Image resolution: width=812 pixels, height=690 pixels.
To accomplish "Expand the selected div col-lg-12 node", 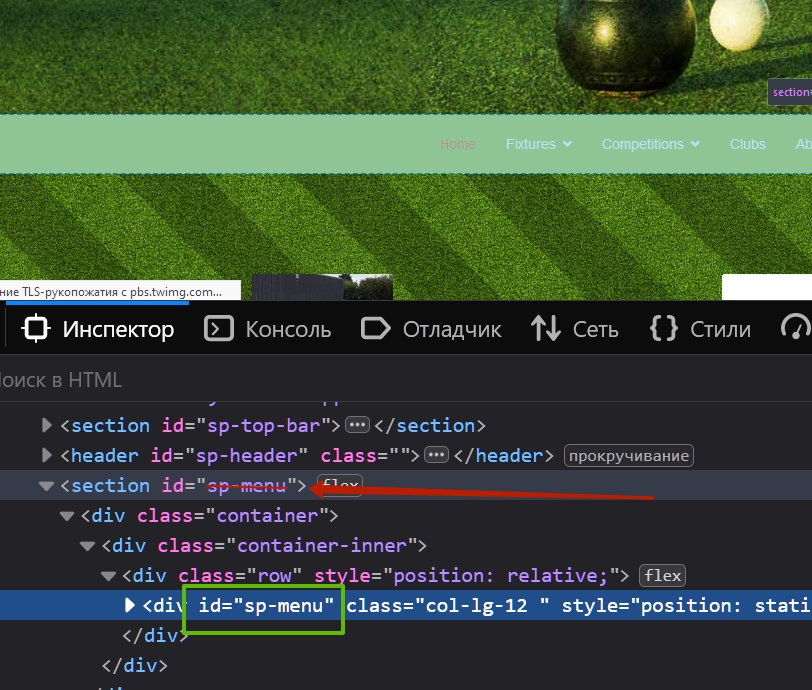I will (130, 605).
